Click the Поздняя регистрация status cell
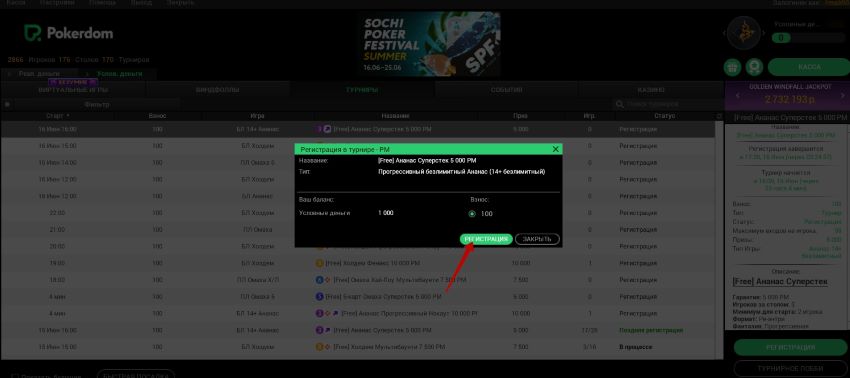The width and height of the screenshot is (850, 378). point(651,330)
